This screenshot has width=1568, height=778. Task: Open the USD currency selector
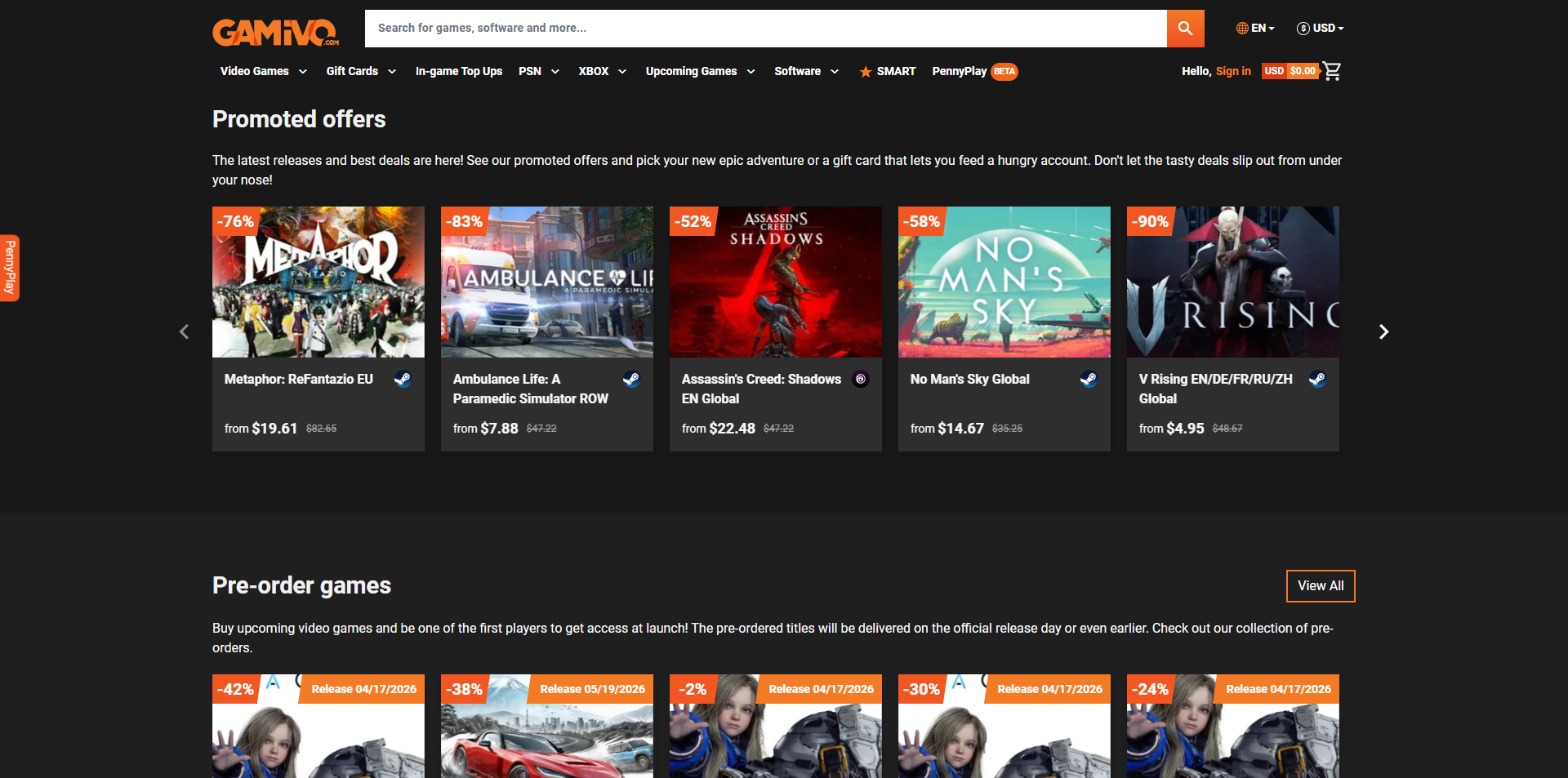pyautogui.click(x=1321, y=28)
